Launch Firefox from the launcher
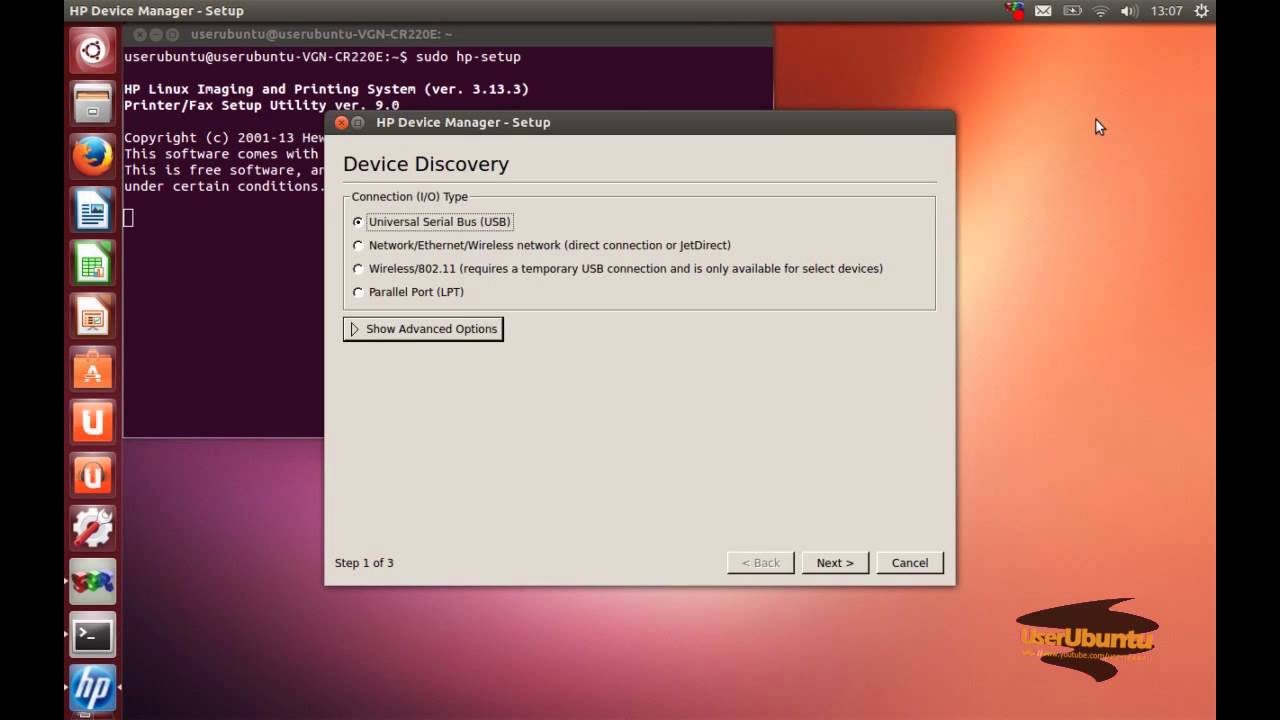This screenshot has height=720, width=1280. (92, 156)
